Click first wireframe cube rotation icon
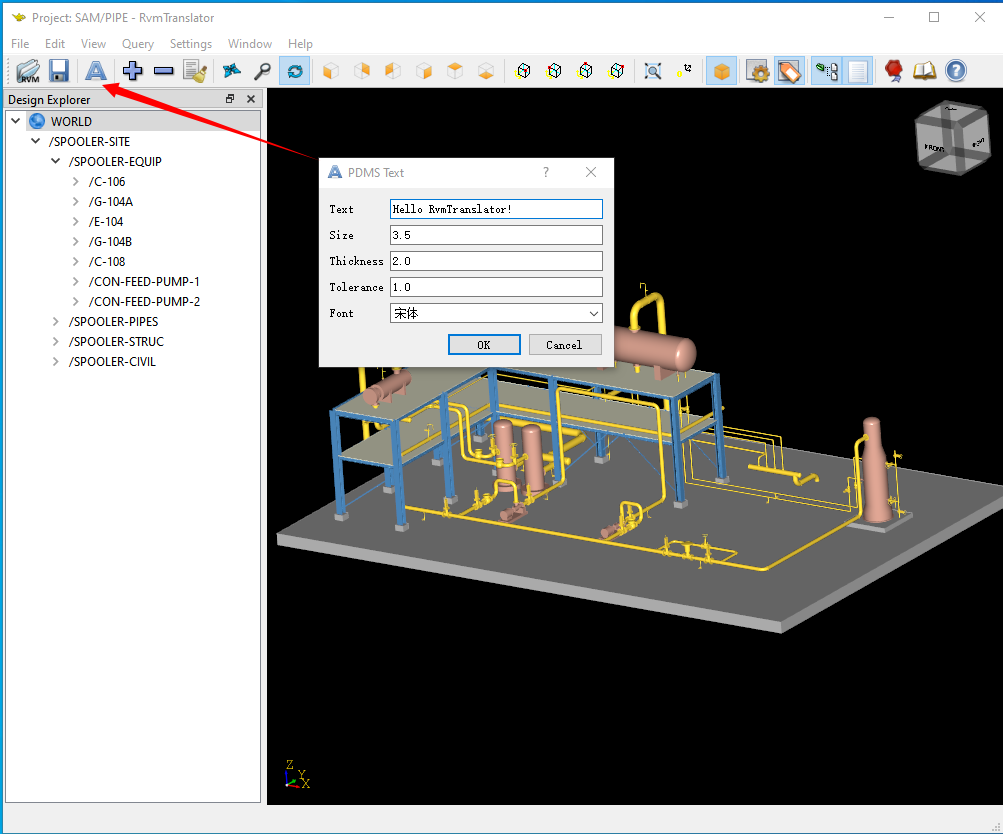1003x834 pixels. [523, 71]
